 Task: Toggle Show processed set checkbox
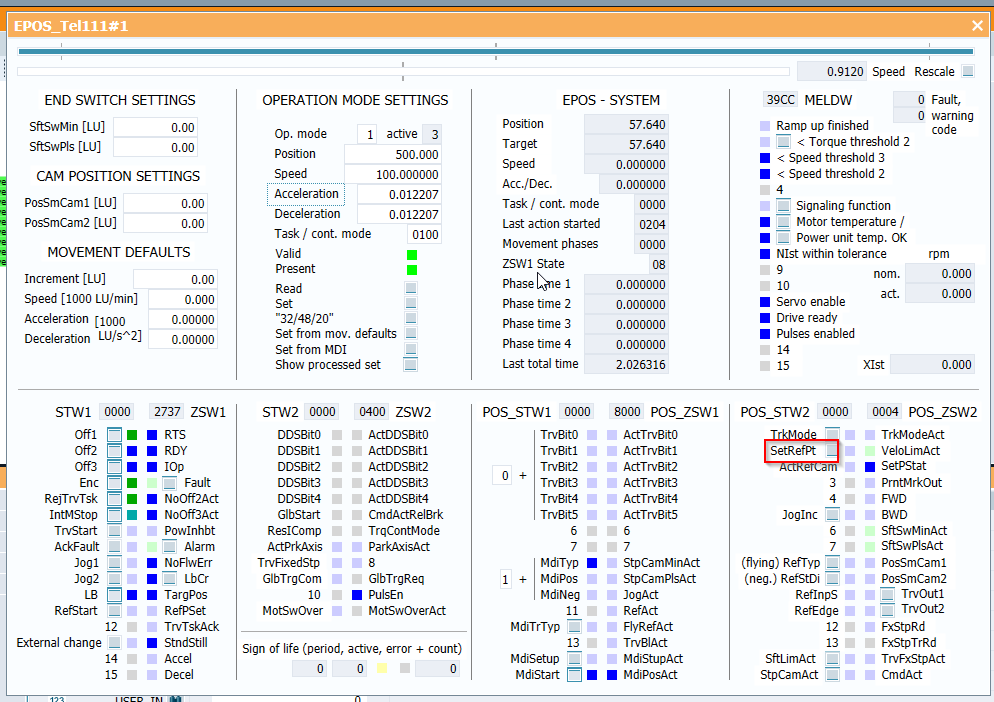point(411,365)
